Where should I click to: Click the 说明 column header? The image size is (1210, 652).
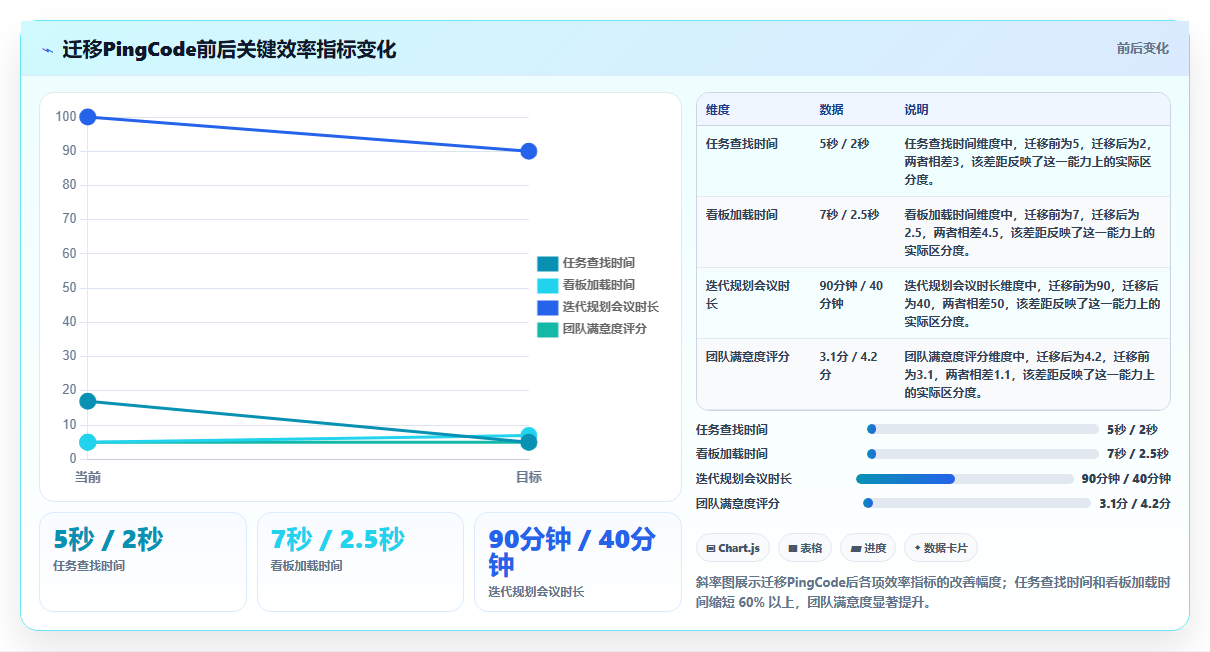pos(917,109)
